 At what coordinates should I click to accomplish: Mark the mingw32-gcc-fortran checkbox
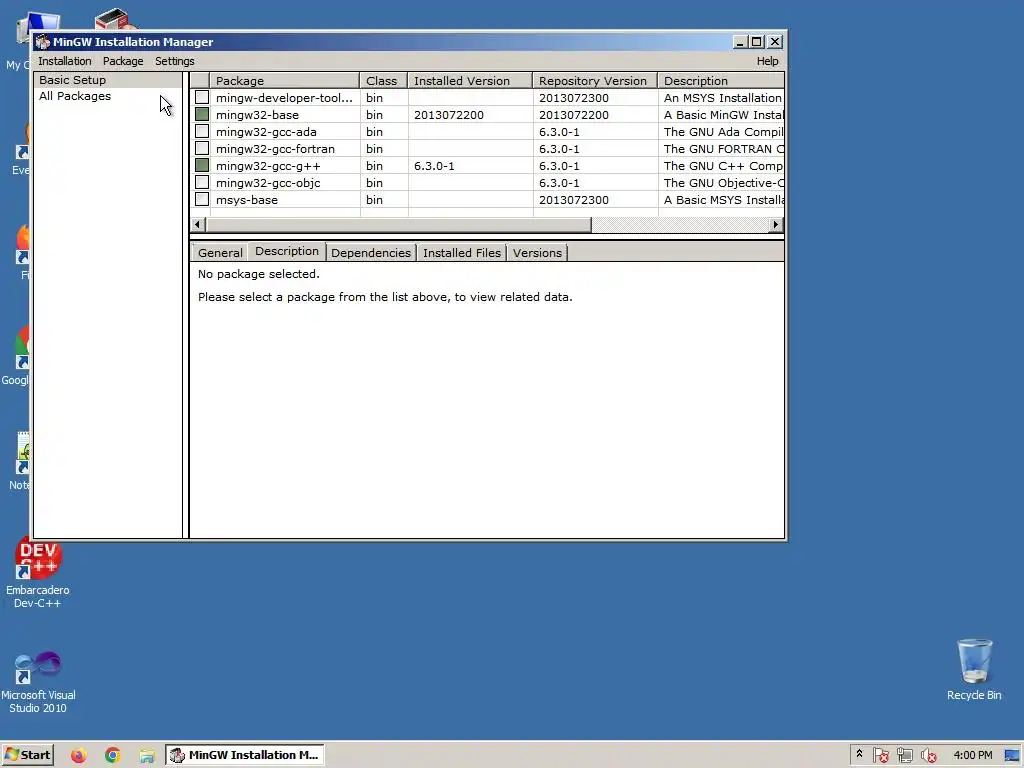pos(202,148)
